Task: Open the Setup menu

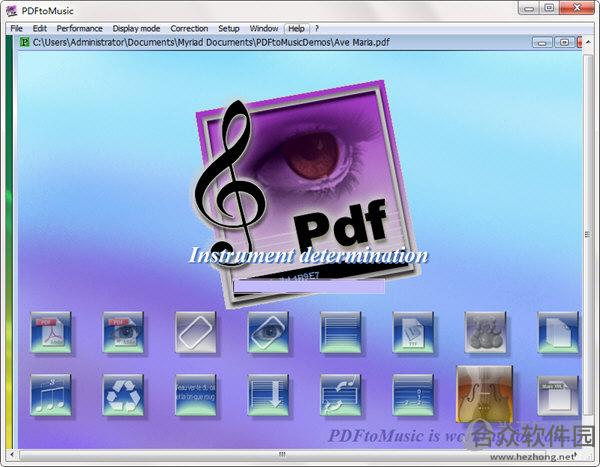Action: pos(229,29)
